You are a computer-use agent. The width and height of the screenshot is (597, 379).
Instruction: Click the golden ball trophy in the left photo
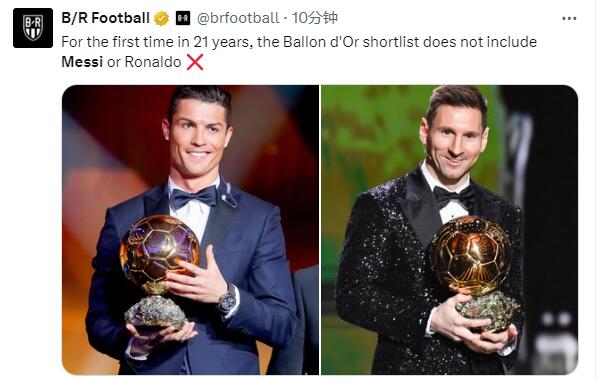click(x=160, y=251)
